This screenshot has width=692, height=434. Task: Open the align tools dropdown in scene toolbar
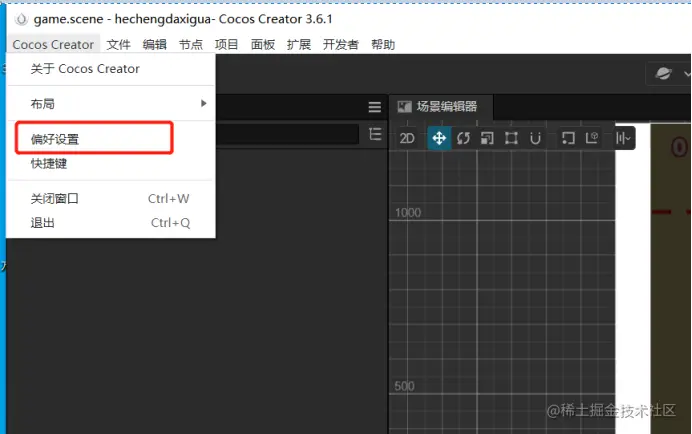[623, 139]
